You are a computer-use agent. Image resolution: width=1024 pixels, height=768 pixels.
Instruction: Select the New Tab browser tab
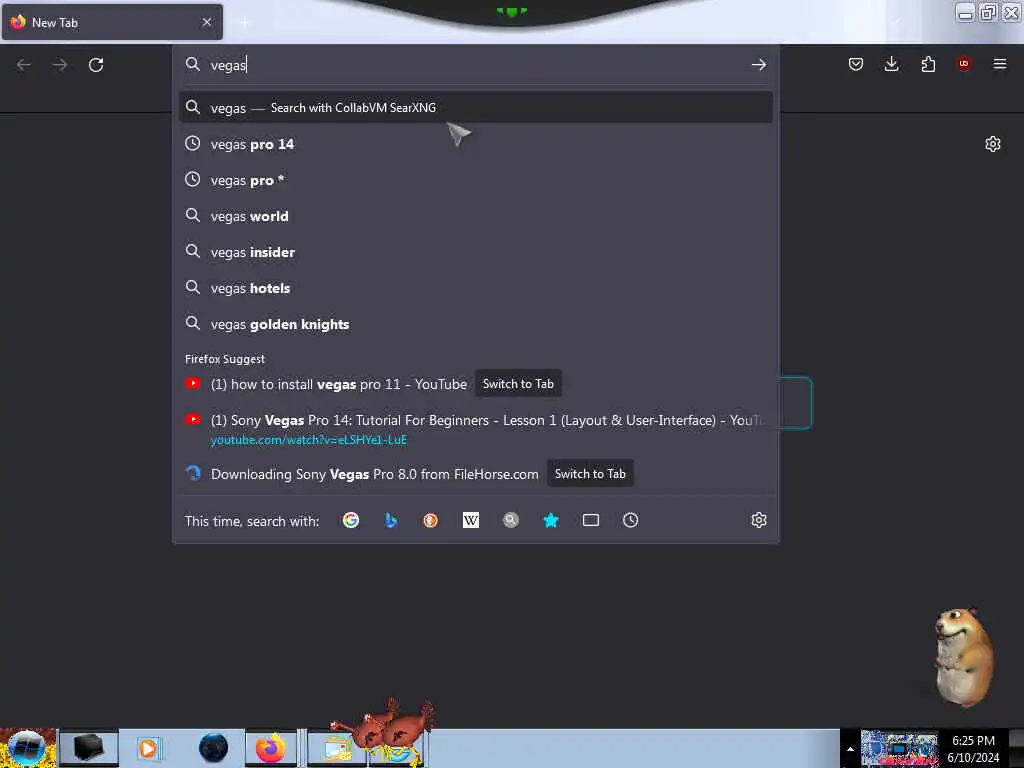point(112,22)
